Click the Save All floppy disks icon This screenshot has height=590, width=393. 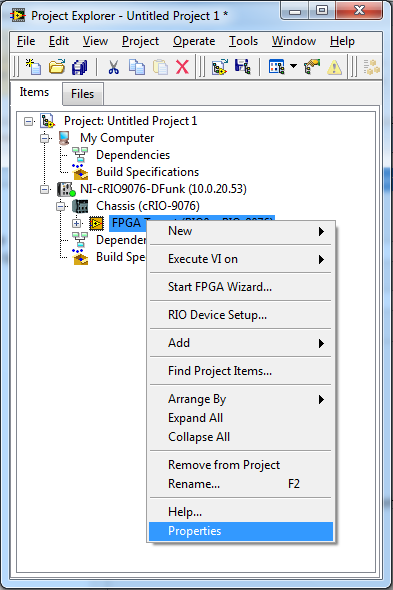point(80,67)
